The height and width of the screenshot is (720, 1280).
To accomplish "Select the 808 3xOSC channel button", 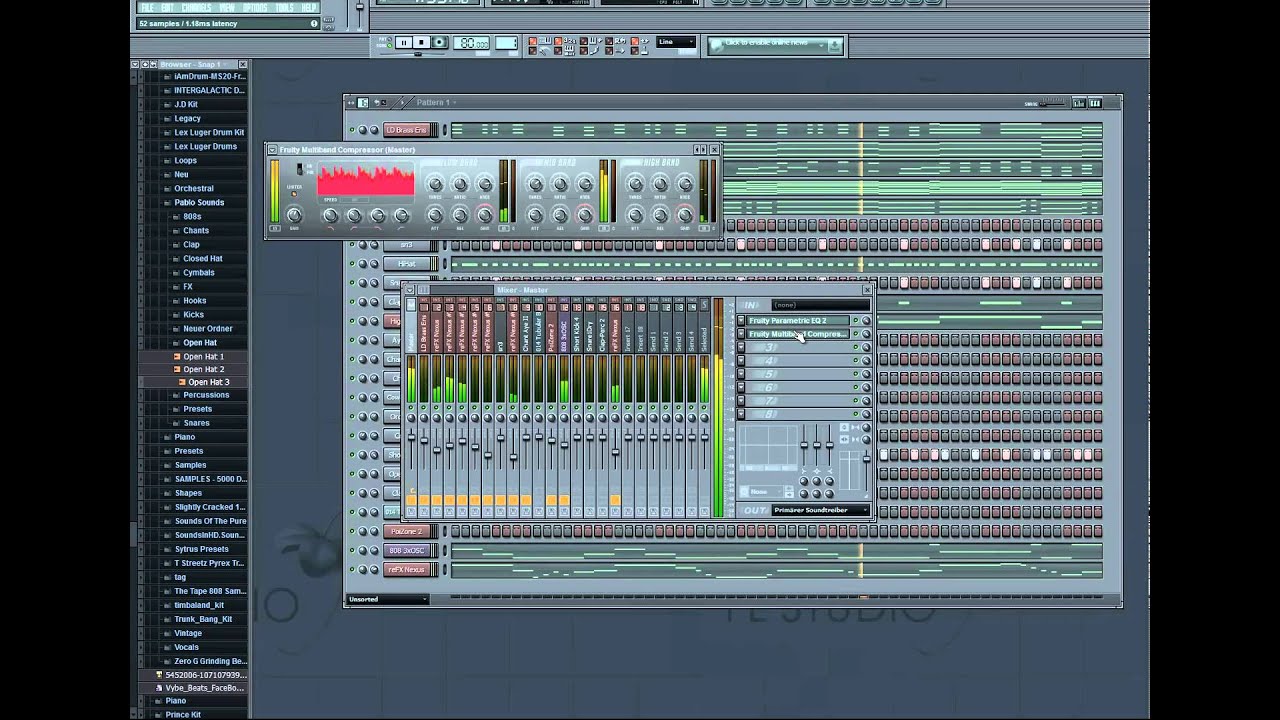I will [x=407, y=550].
